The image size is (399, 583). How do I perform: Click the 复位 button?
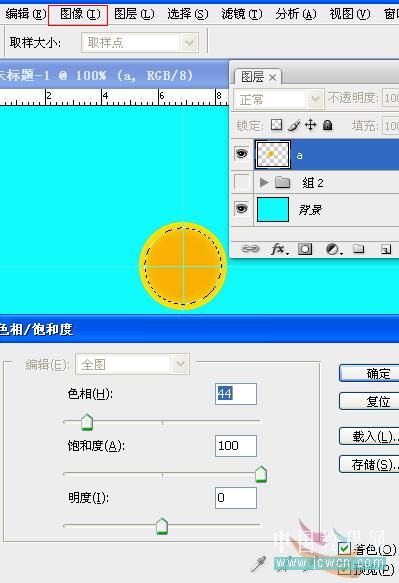[369, 402]
